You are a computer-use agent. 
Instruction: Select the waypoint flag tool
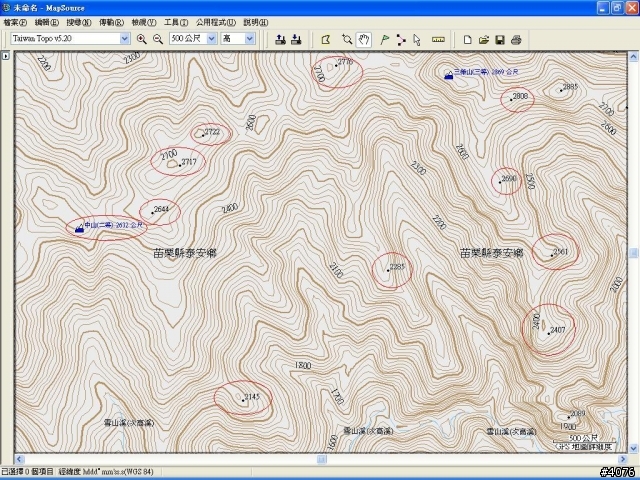tap(385, 39)
